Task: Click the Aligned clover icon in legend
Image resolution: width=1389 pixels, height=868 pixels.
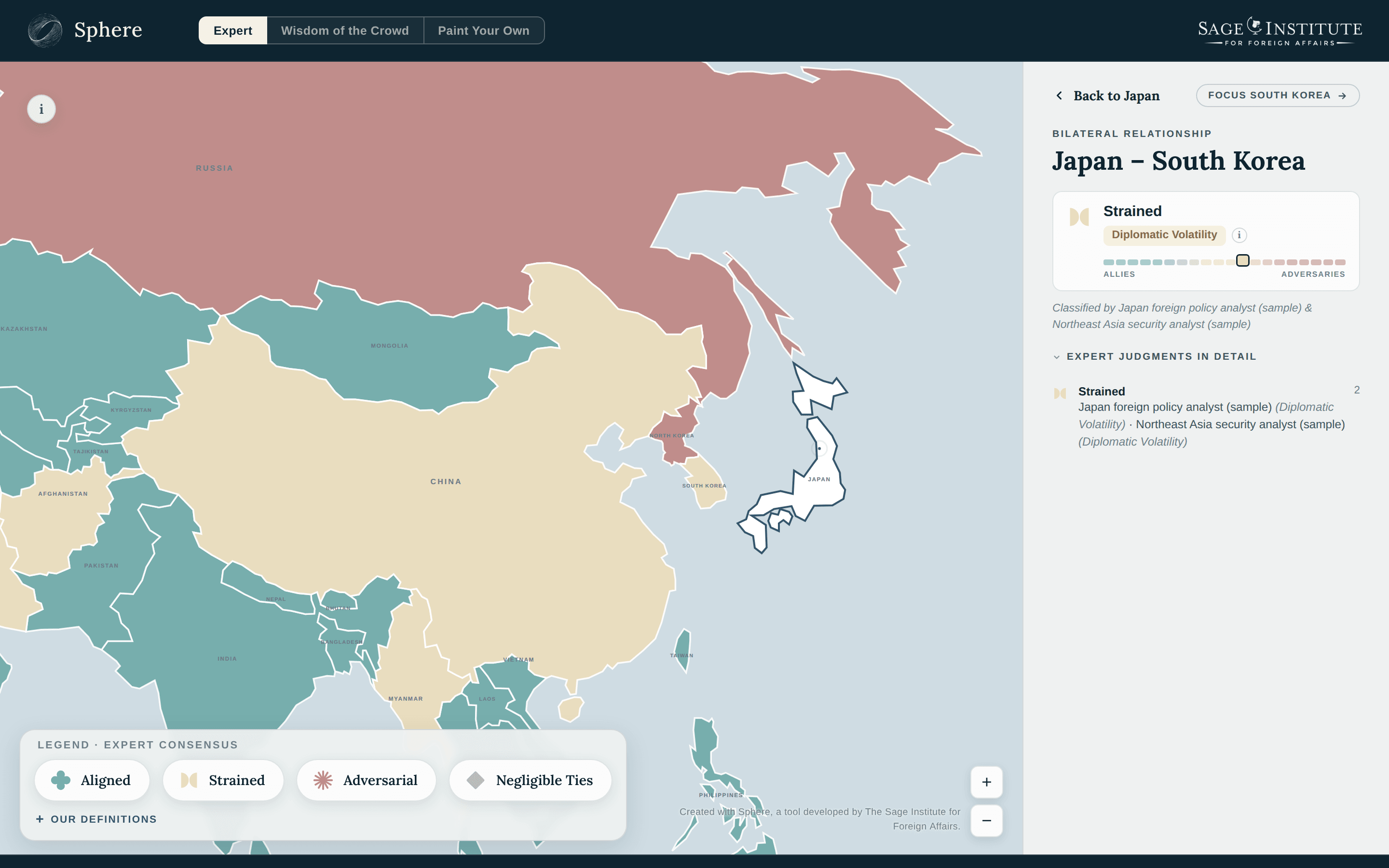Action: click(60, 780)
